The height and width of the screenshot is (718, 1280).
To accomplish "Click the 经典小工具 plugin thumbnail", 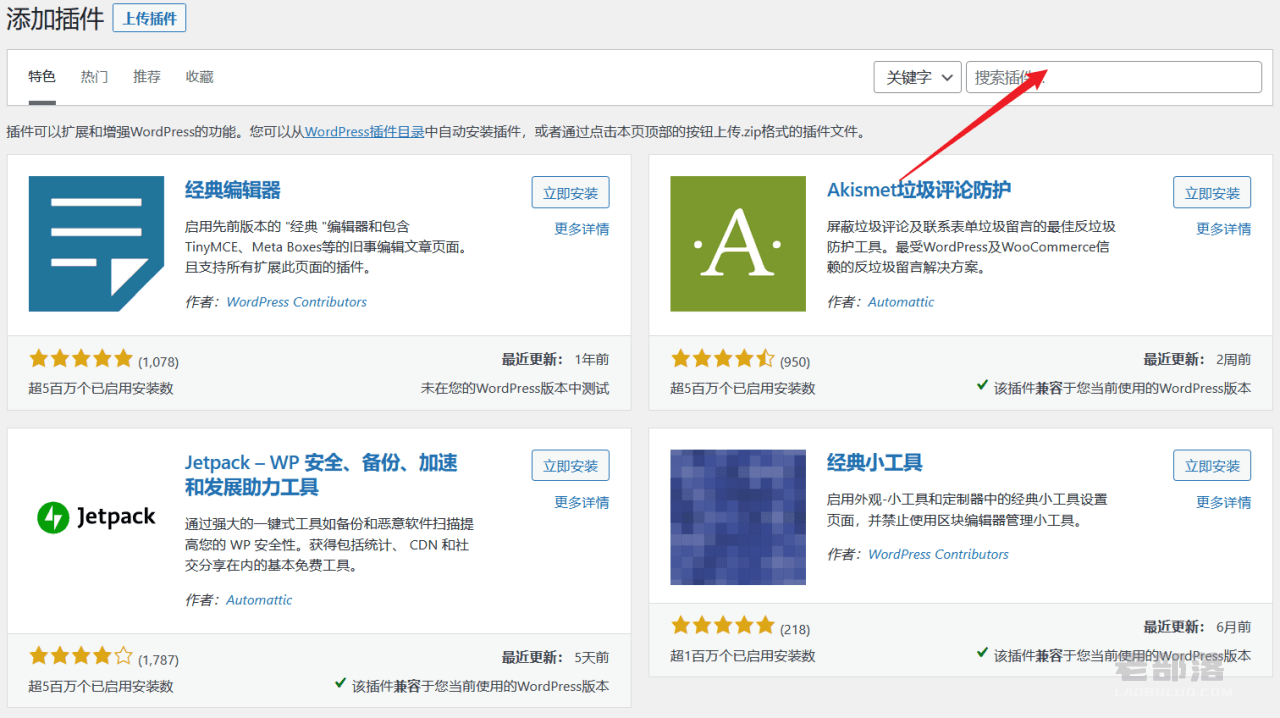I will point(738,517).
